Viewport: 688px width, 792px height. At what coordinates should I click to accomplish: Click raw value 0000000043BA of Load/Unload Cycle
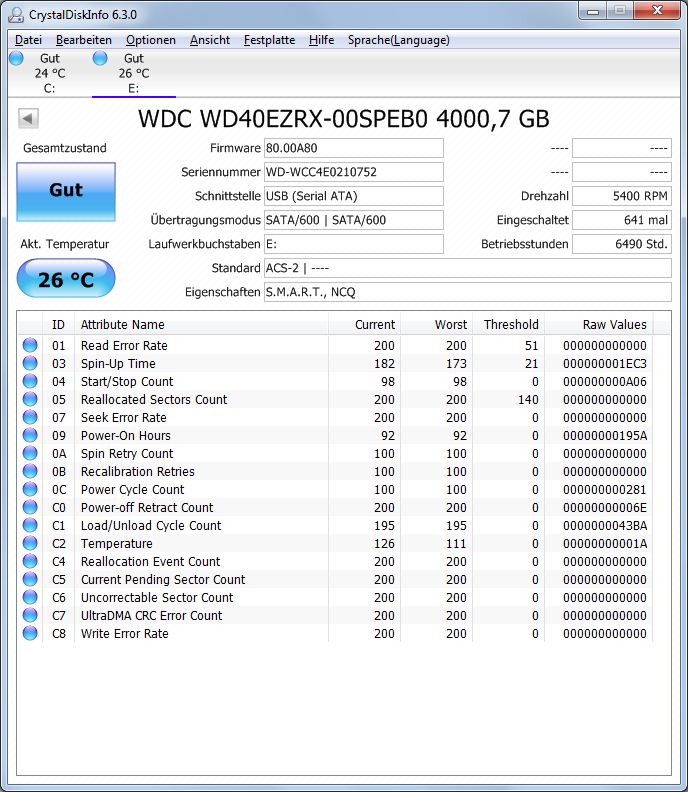pyautogui.click(x=605, y=525)
